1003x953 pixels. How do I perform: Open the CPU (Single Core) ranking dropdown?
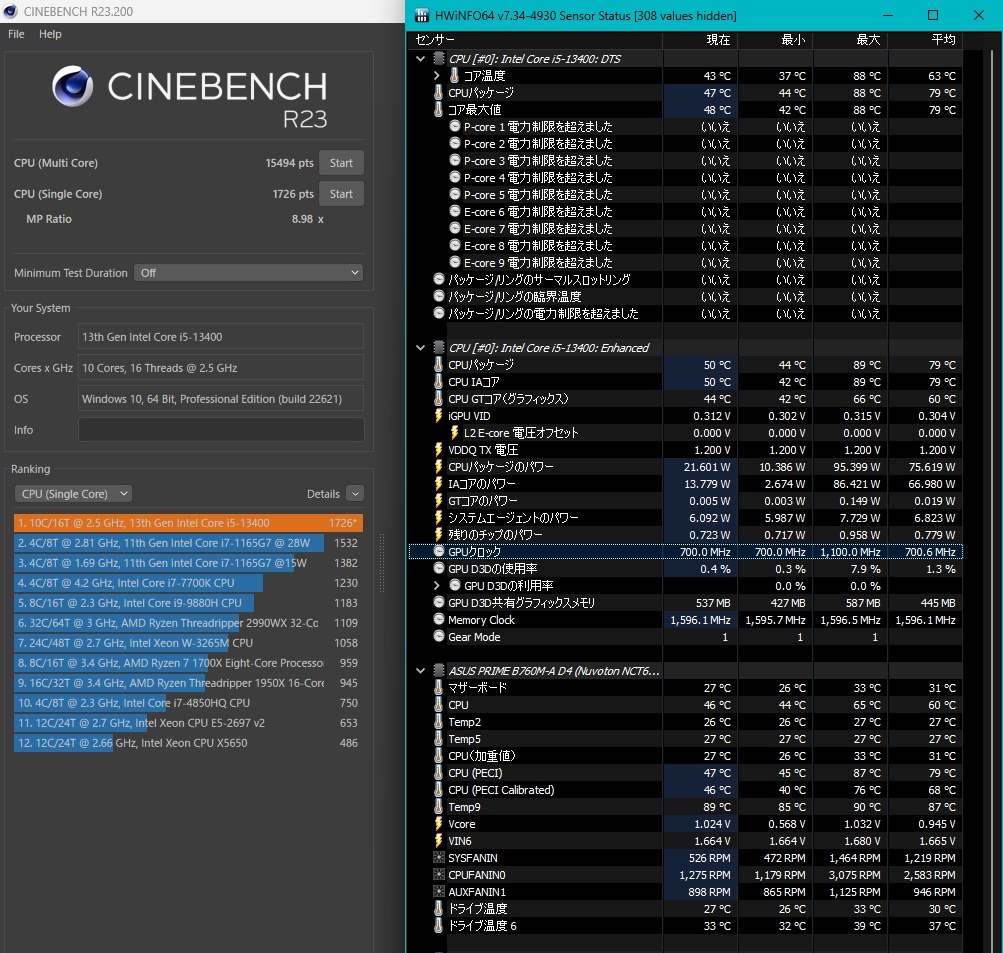73,494
